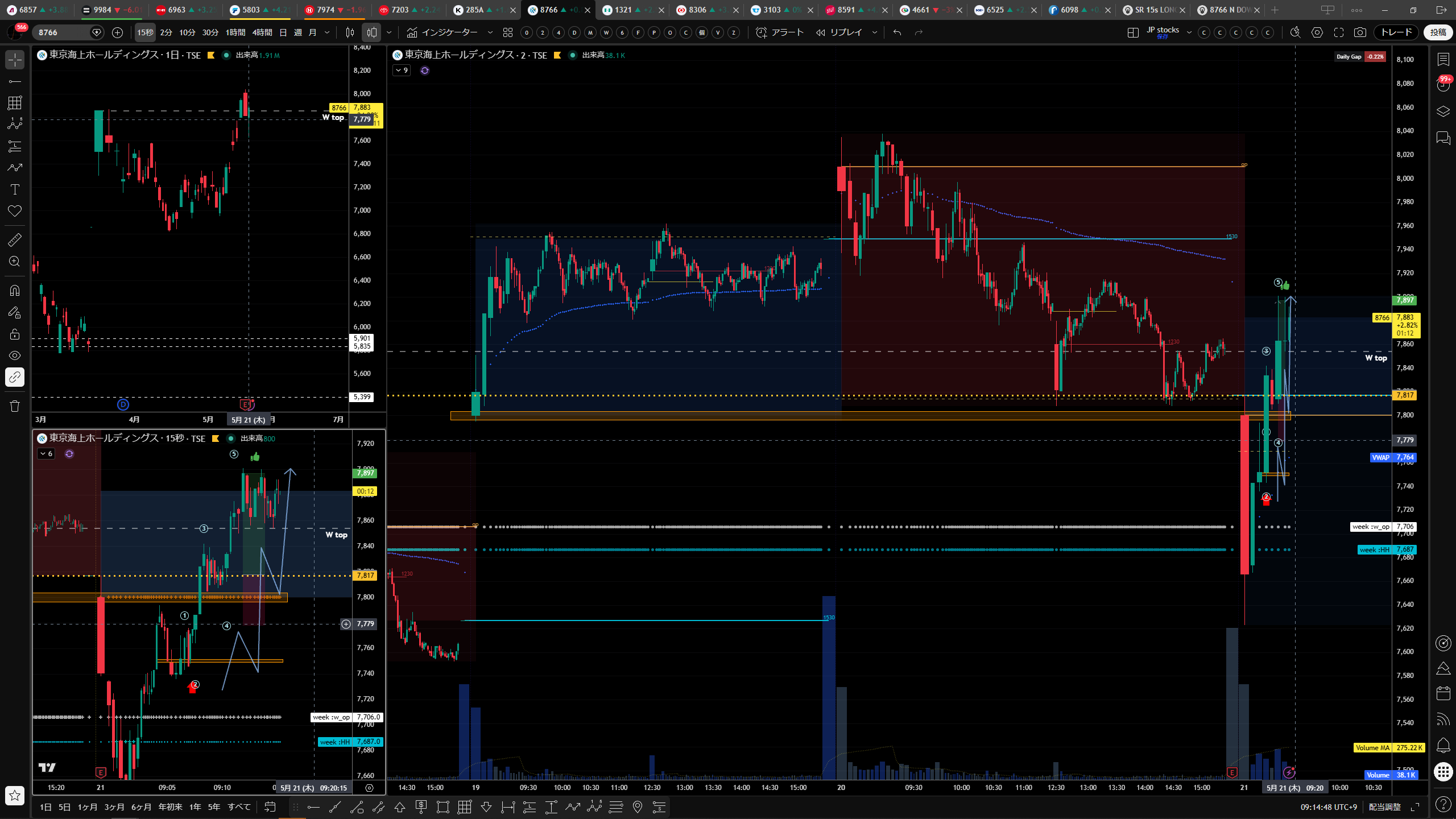Click the zoom-in magnifier tool
The width and height of the screenshot is (1456, 819).
pos(15,261)
